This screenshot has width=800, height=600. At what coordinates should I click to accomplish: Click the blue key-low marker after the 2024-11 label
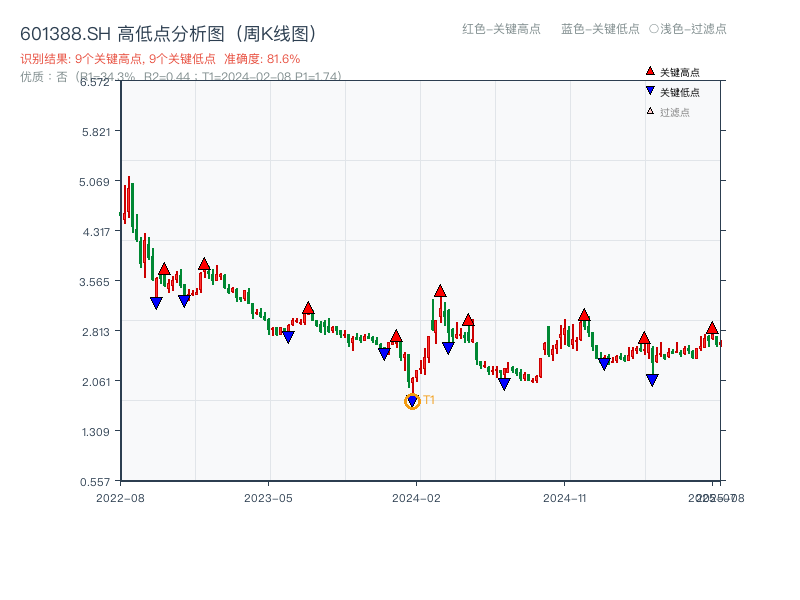pyautogui.click(x=602, y=365)
